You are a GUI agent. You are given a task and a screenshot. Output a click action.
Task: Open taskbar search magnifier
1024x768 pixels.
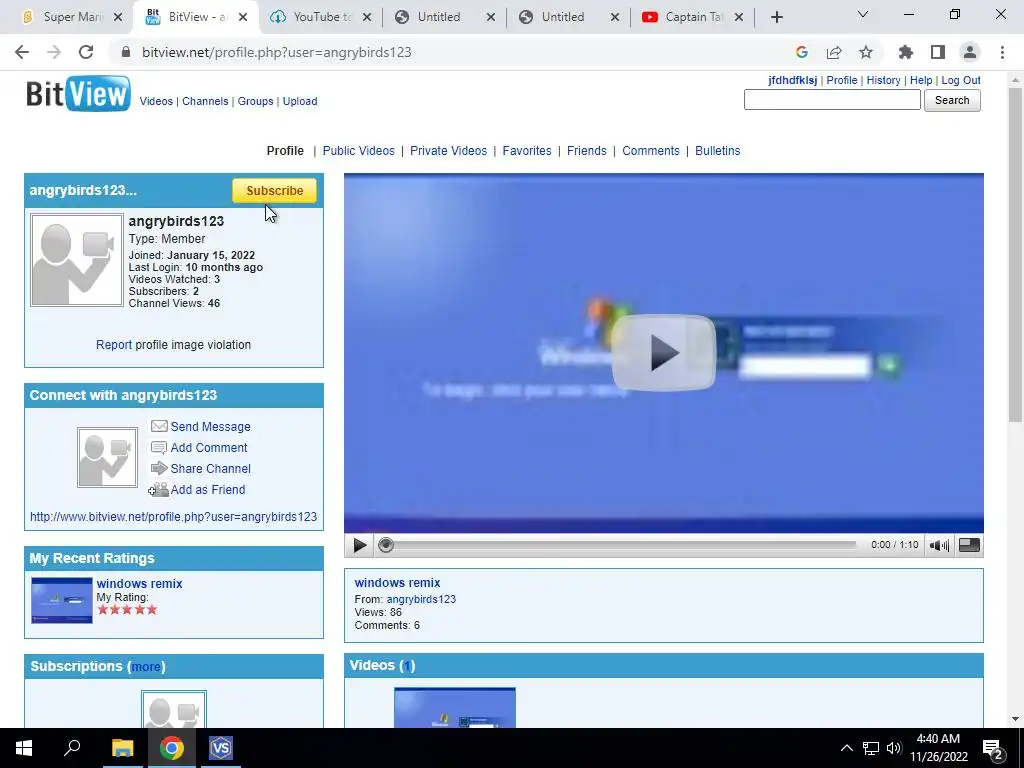pos(72,748)
